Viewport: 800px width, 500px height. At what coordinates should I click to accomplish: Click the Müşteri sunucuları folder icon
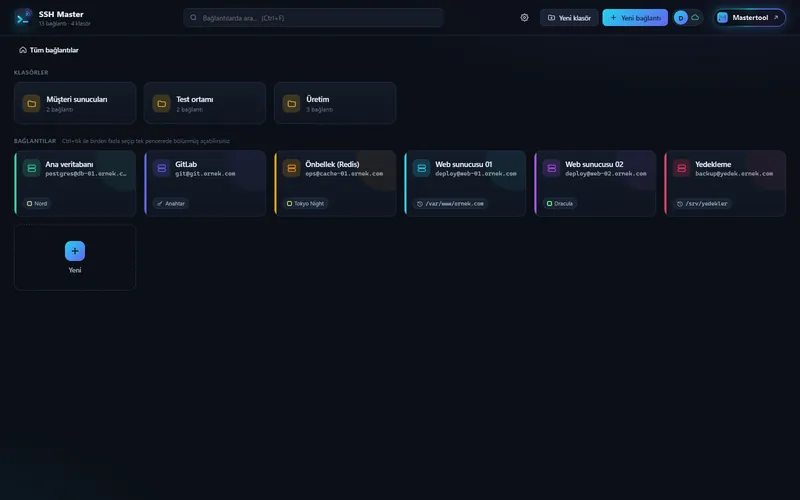pyautogui.click(x=32, y=104)
